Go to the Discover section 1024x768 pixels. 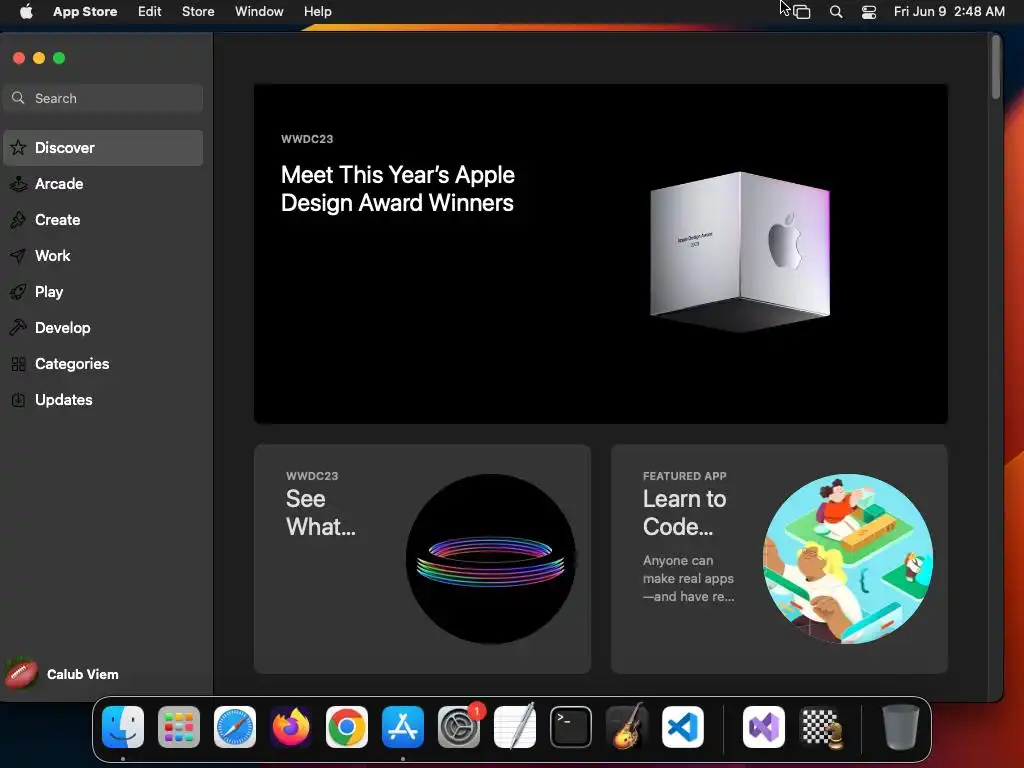[x=103, y=148]
